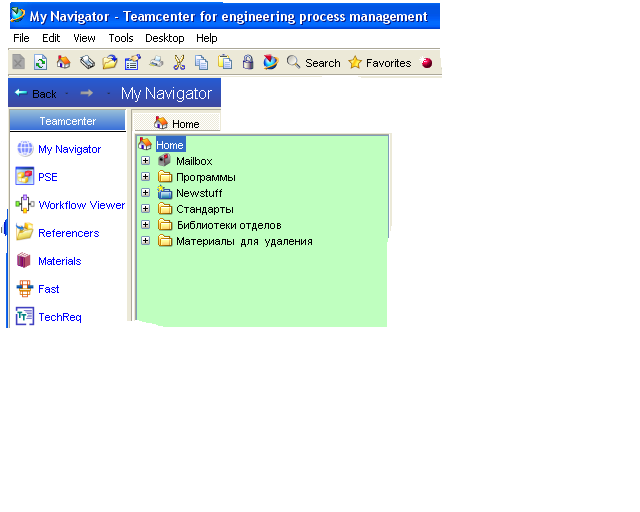
Task: Open the Tools menu
Action: pyautogui.click(x=121, y=38)
